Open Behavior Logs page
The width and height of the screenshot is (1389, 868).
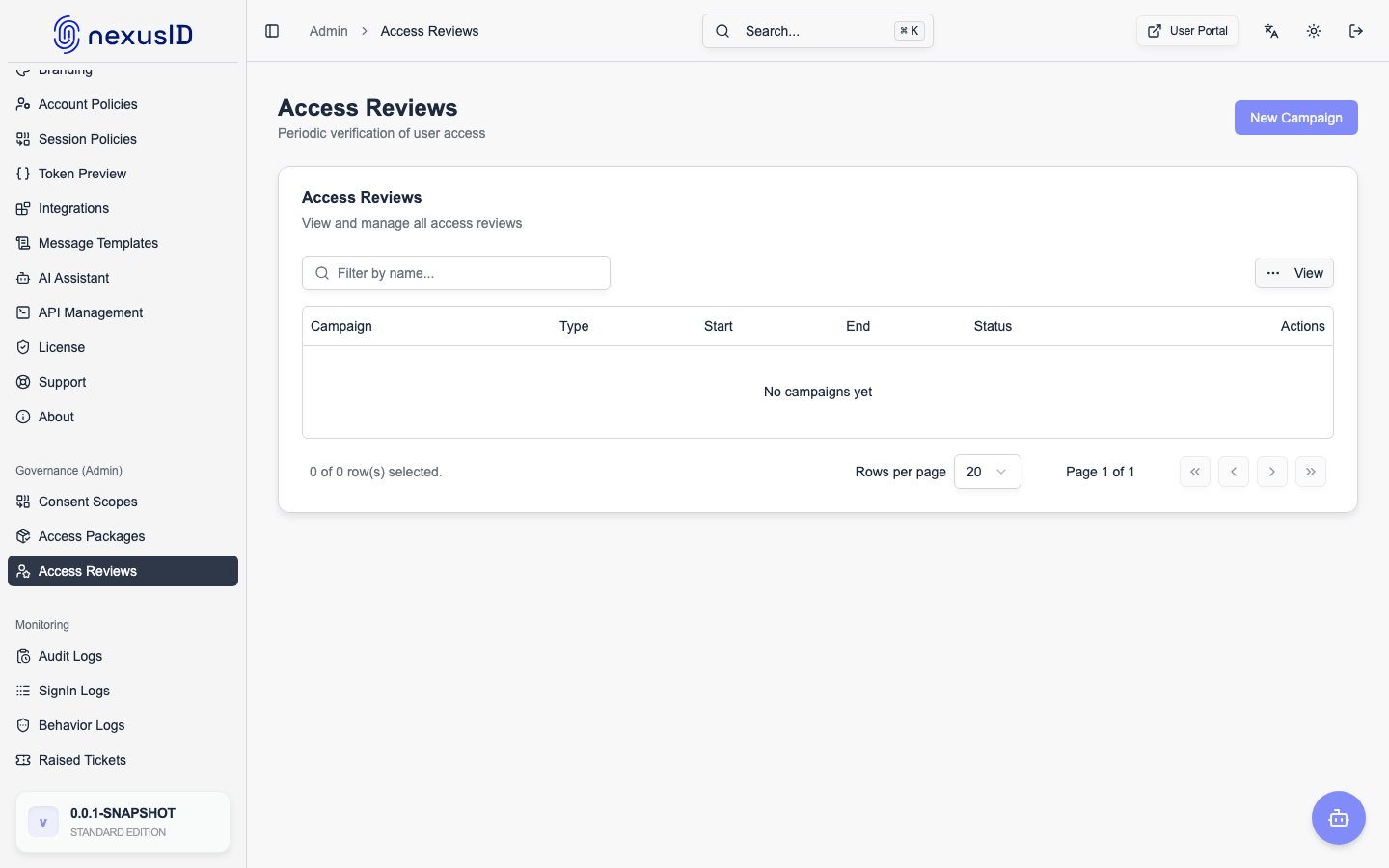[123, 725]
